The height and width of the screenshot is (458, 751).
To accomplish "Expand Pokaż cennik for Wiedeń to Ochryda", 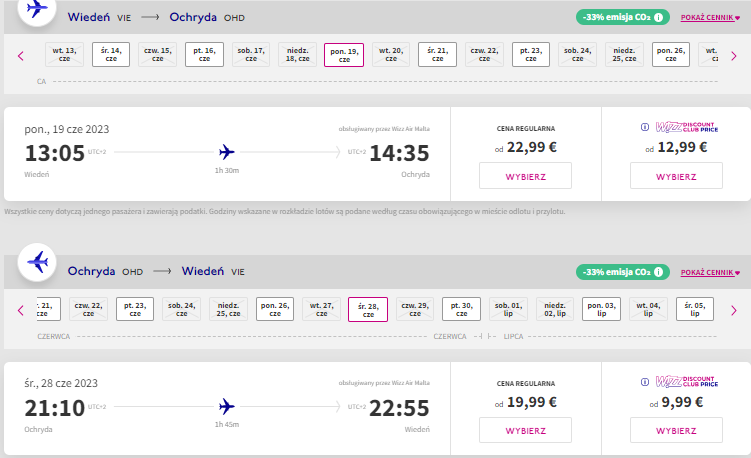I will pyautogui.click(x=710, y=18).
